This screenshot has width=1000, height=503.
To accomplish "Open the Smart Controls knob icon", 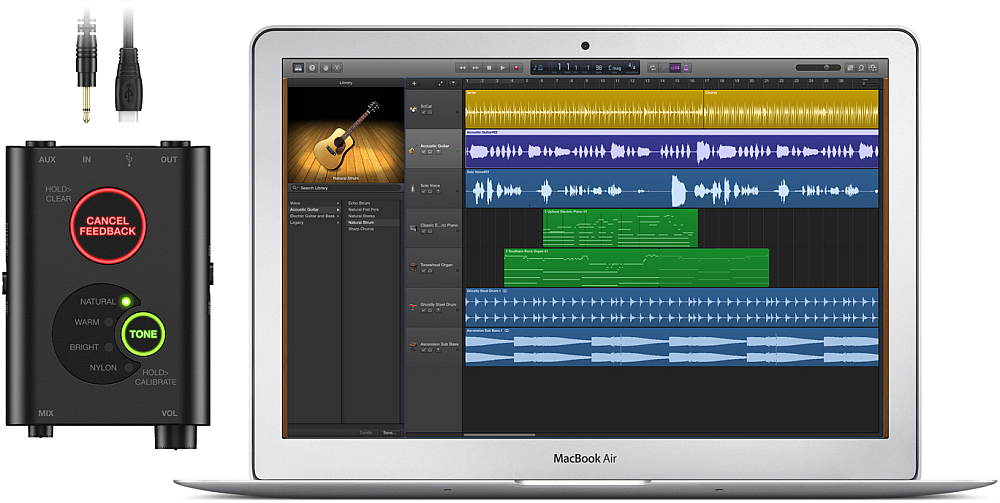I will (326, 67).
